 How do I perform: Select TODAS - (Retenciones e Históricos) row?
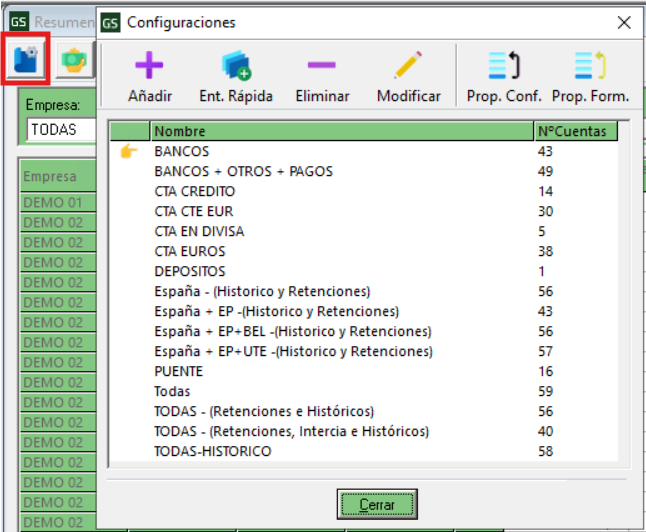(364, 411)
